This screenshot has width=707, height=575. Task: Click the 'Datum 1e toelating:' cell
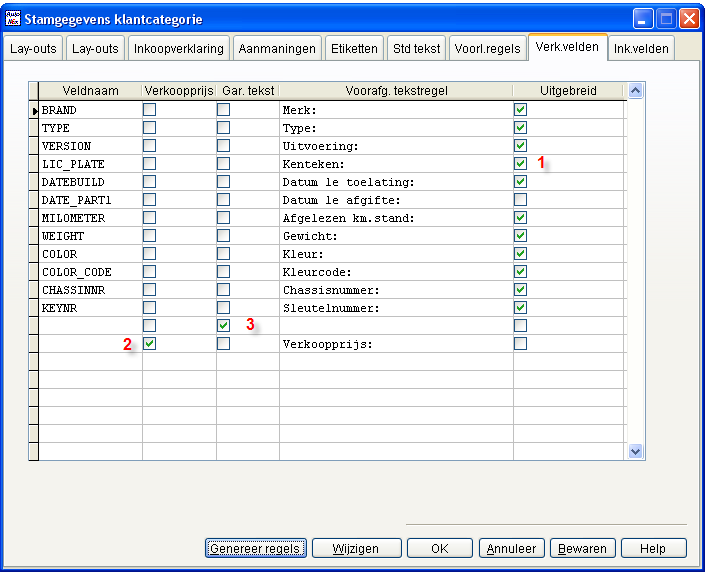tap(396, 182)
